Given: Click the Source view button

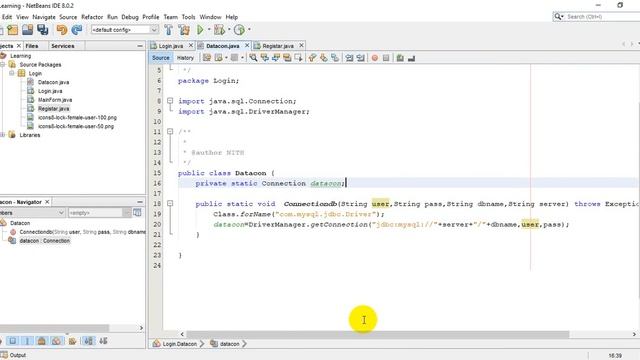Looking at the screenshot, I should pyautogui.click(x=160, y=58).
